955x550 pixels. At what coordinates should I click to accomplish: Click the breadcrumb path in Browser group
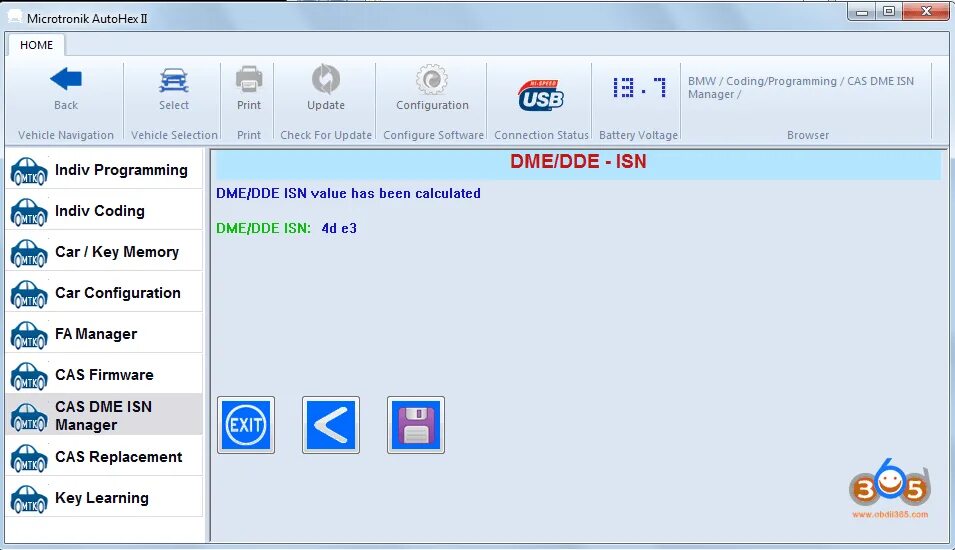[801, 88]
